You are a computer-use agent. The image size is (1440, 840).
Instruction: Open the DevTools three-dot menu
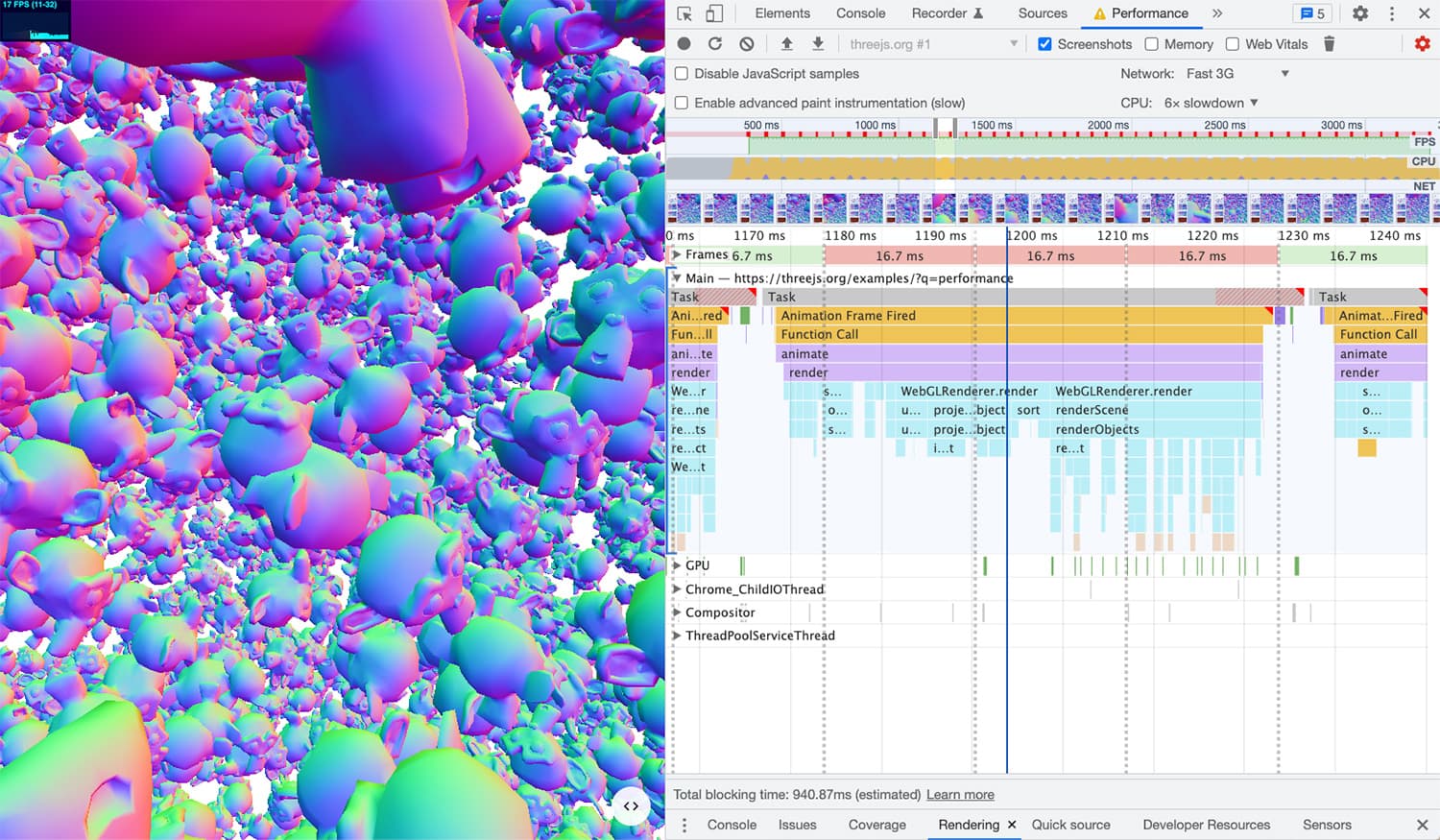coord(1392,13)
